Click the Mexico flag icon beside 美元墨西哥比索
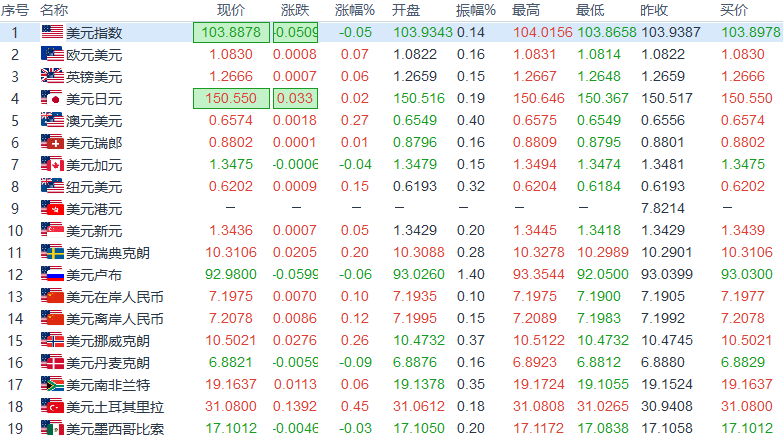 52,428
